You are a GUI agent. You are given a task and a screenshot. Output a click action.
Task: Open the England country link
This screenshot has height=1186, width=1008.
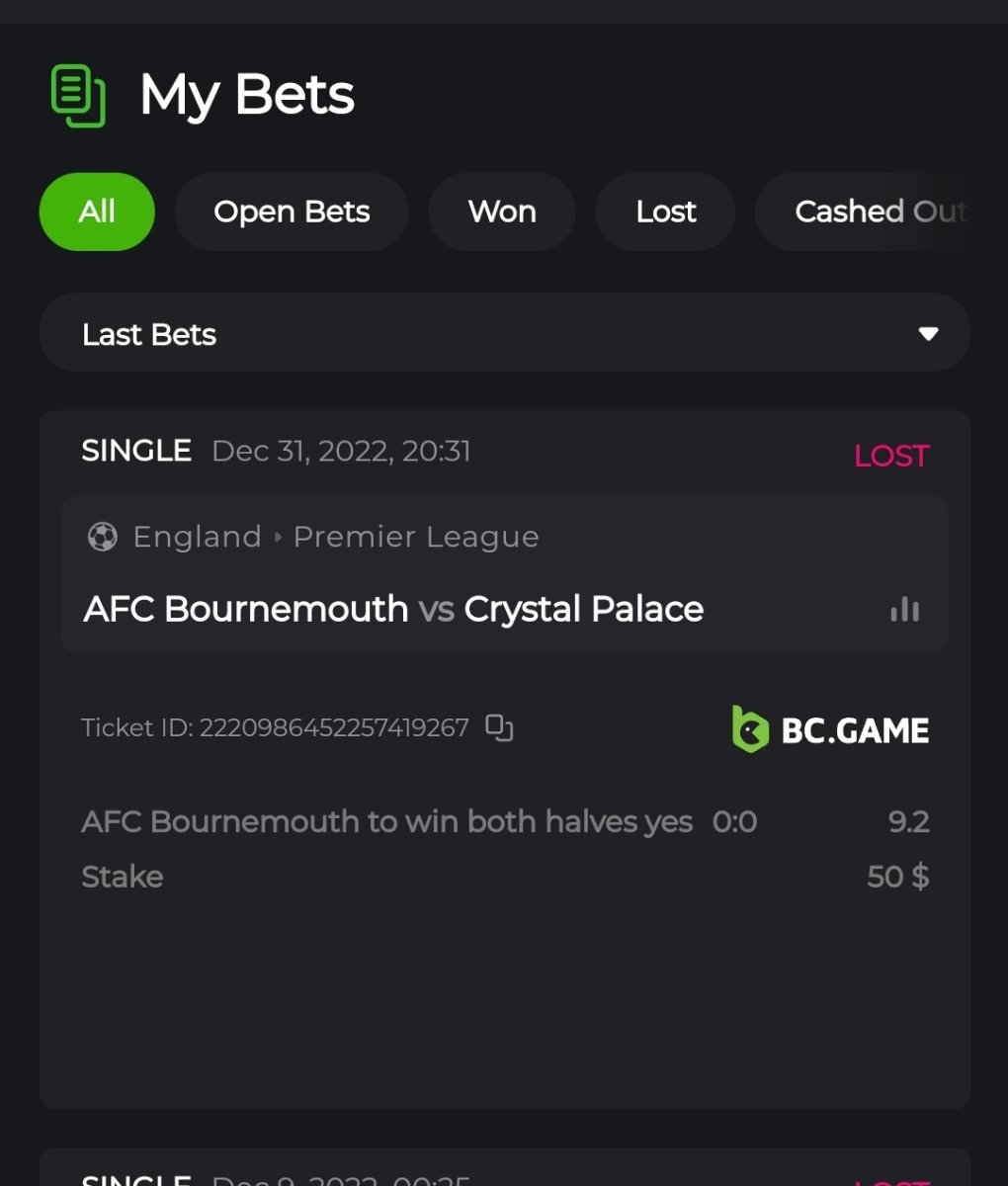(198, 537)
